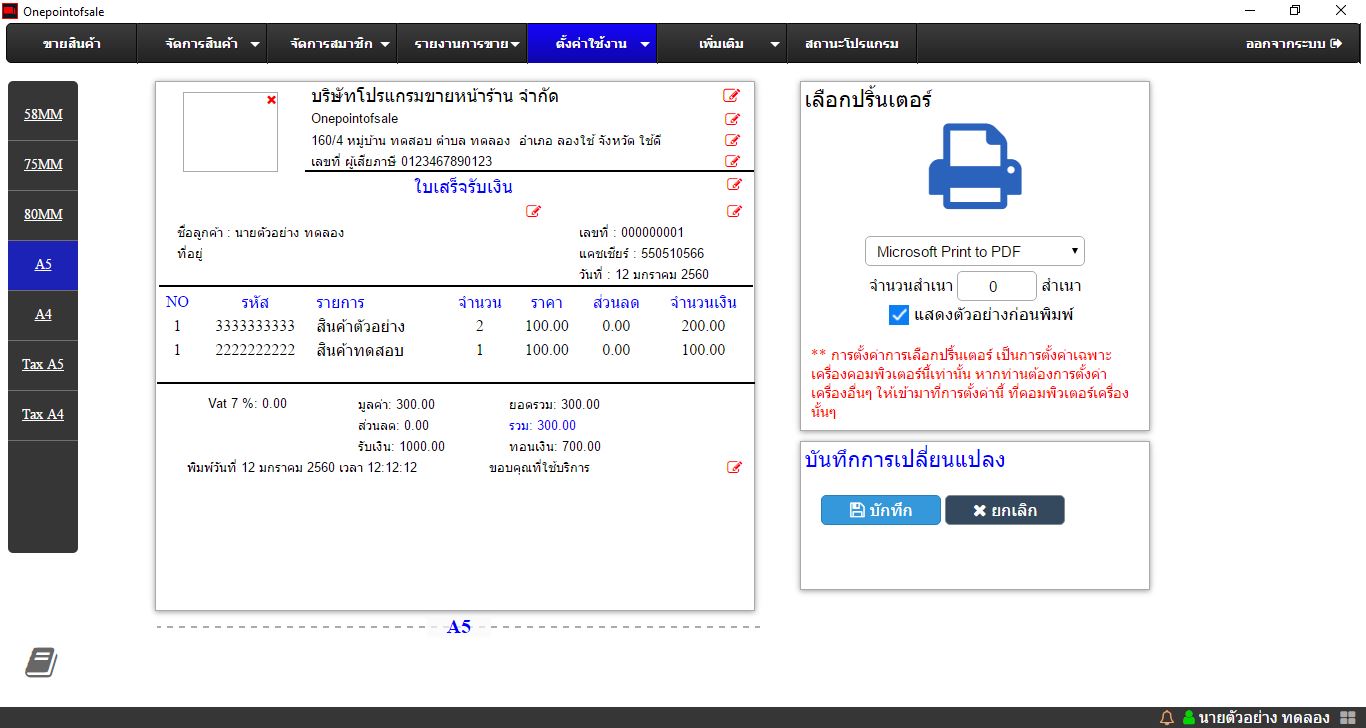Switch to Tax A4 receipt format

(43, 414)
